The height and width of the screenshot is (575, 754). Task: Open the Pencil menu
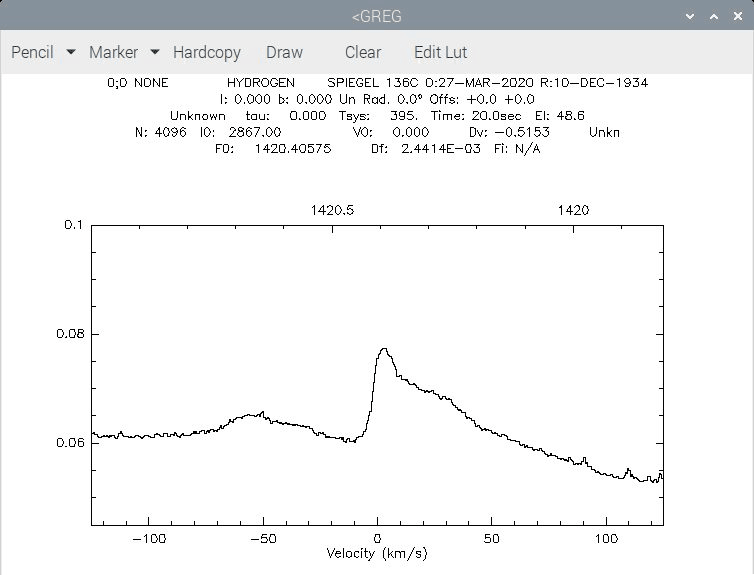click(32, 52)
